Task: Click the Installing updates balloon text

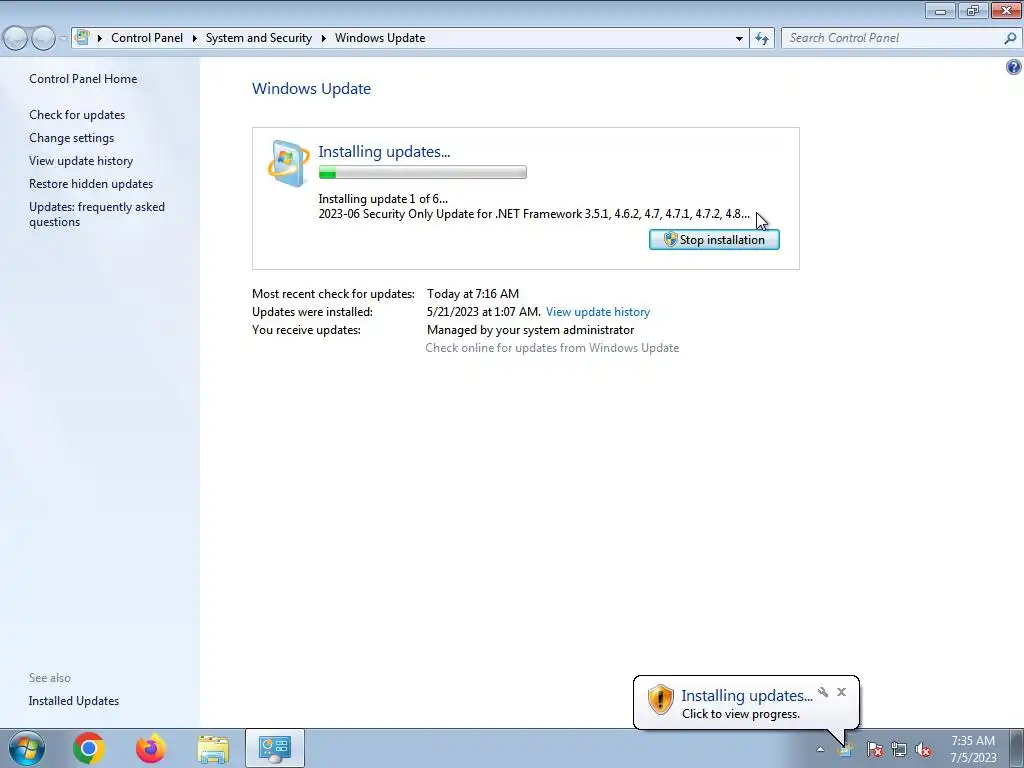Action: [746, 696]
